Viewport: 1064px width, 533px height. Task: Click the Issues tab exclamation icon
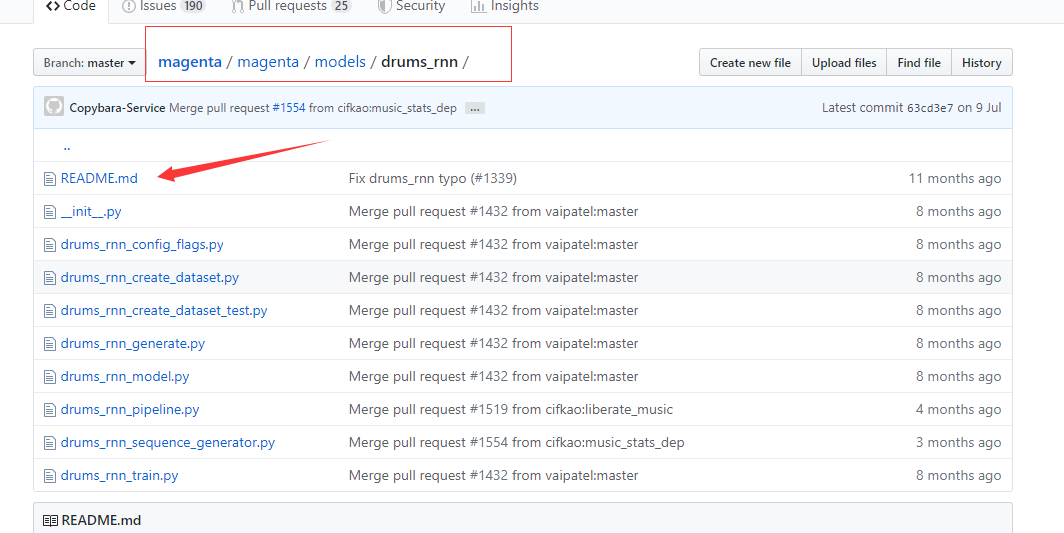pos(129,7)
